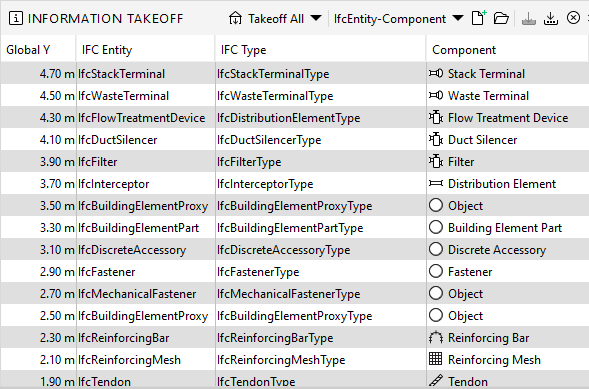Screen dimensions: 589x389
Task: Click the active export download icon
Action: tap(551, 18)
